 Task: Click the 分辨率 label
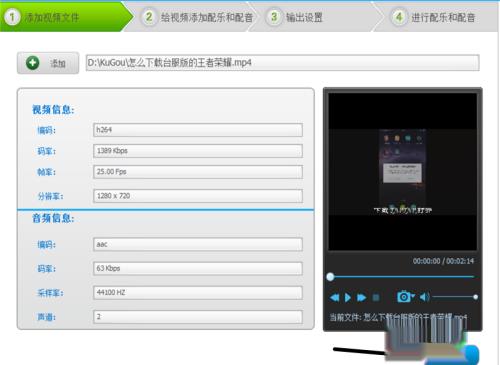pyautogui.click(x=50, y=196)
